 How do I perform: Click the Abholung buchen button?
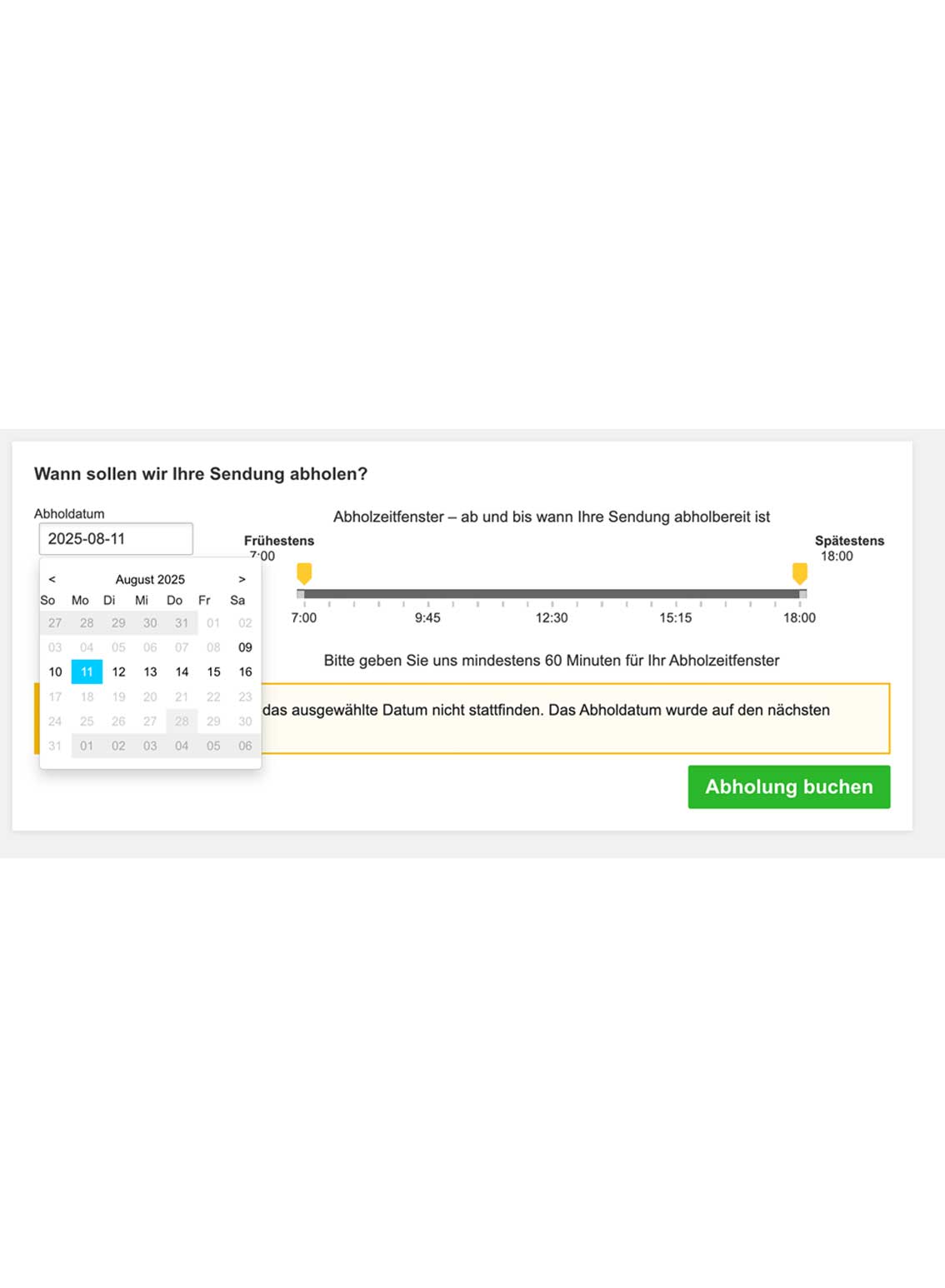click(788, 786)
